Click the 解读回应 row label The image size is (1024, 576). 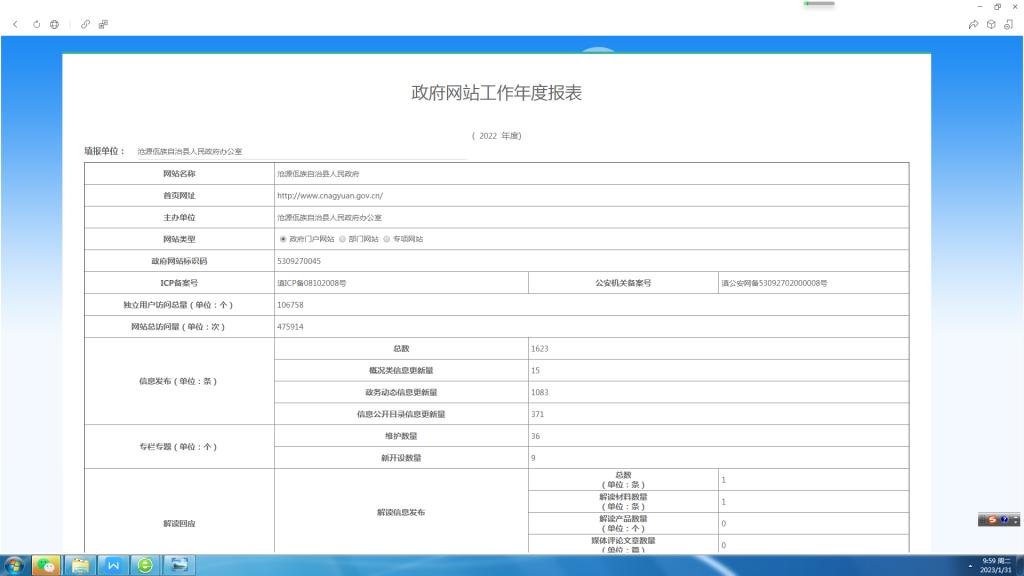click(179, 524)
